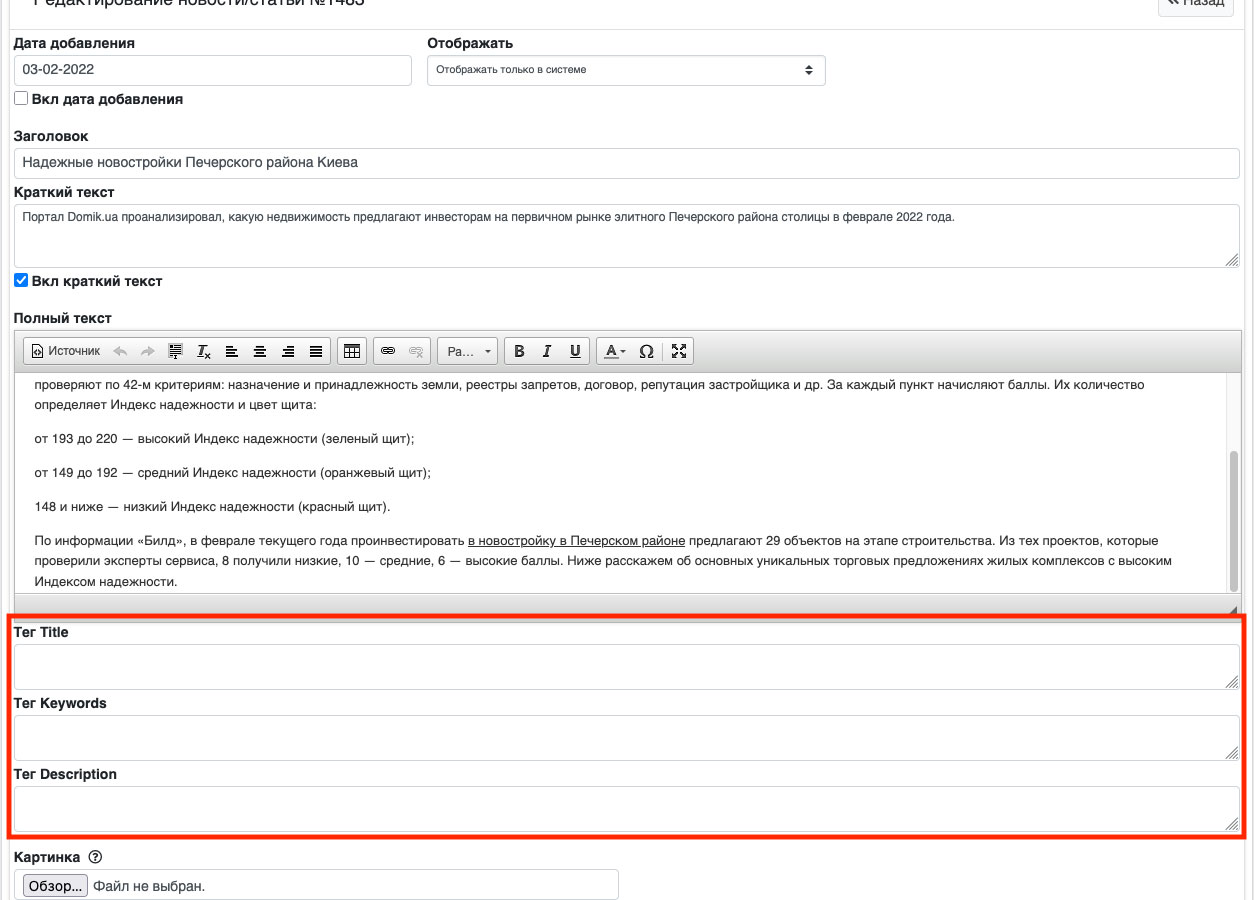Click the 'Тег Title' textarea

pos(627,666)
